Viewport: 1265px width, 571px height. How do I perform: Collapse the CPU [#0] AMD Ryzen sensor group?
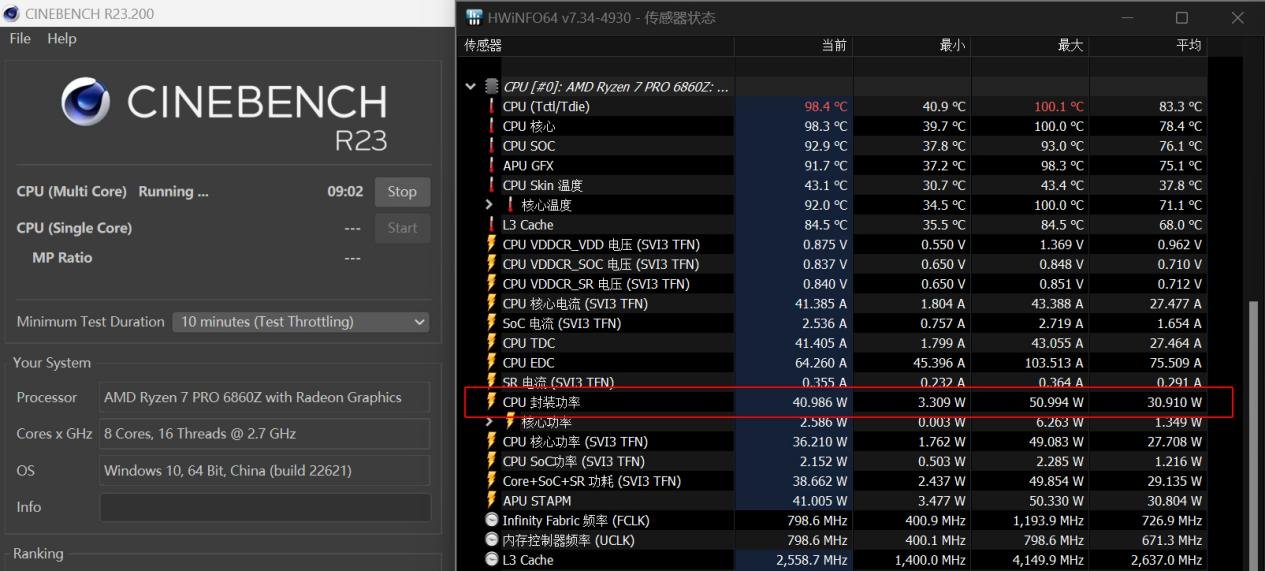(470, 87)
